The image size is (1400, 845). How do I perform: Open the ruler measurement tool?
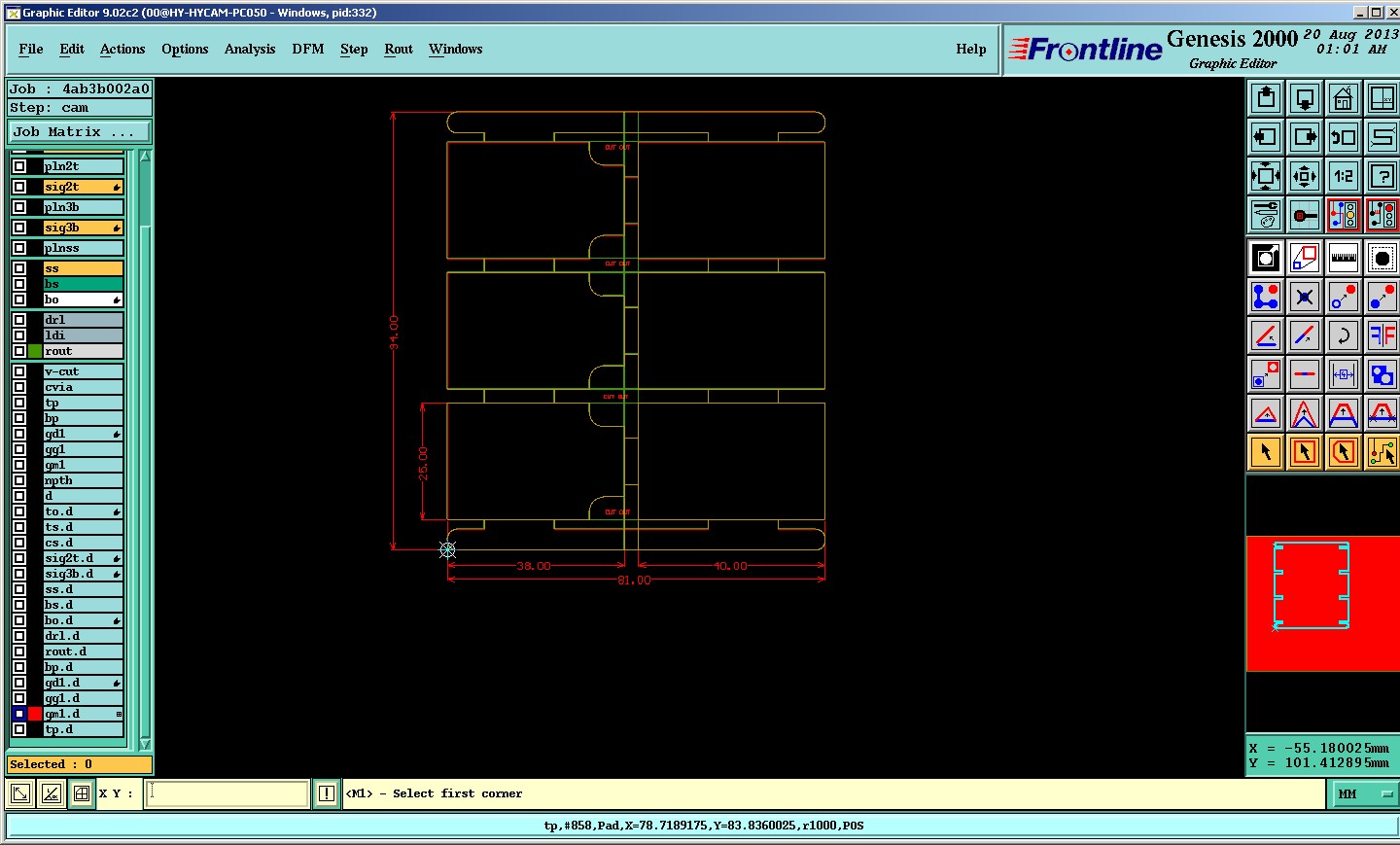point(1343,258)
